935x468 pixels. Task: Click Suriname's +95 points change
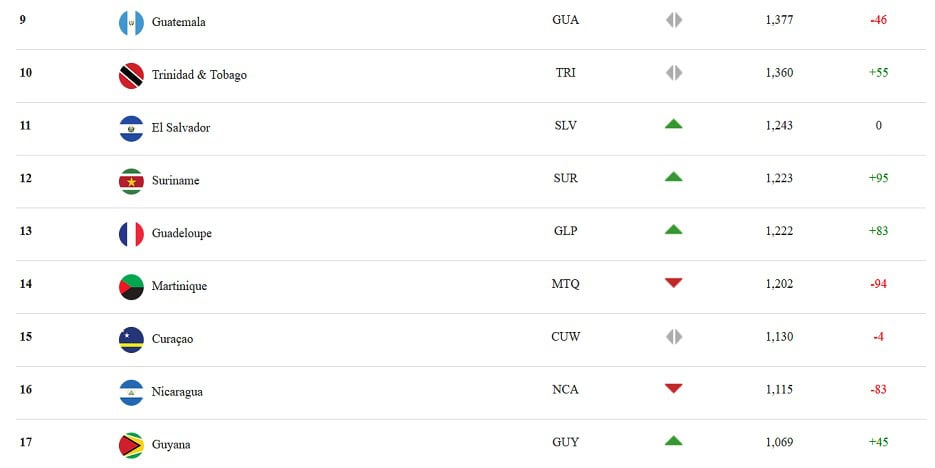(879, 178)
